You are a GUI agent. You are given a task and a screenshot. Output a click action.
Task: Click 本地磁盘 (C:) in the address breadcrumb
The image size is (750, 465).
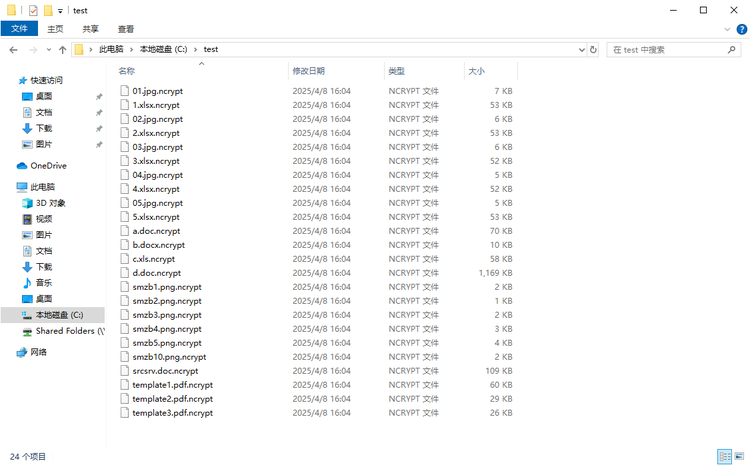click(163, 49)
